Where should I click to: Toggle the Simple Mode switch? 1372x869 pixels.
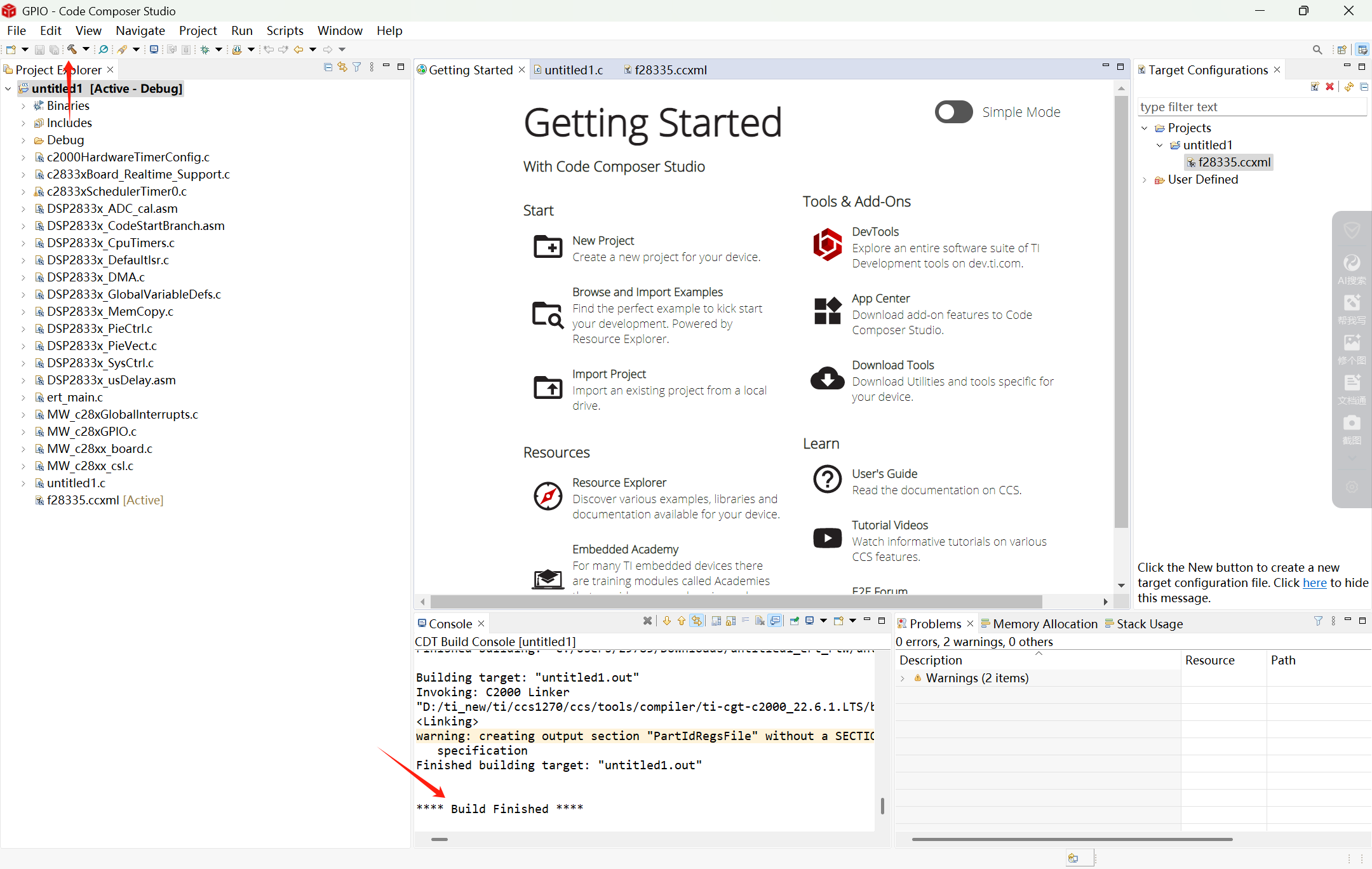(x=953, y=112)
